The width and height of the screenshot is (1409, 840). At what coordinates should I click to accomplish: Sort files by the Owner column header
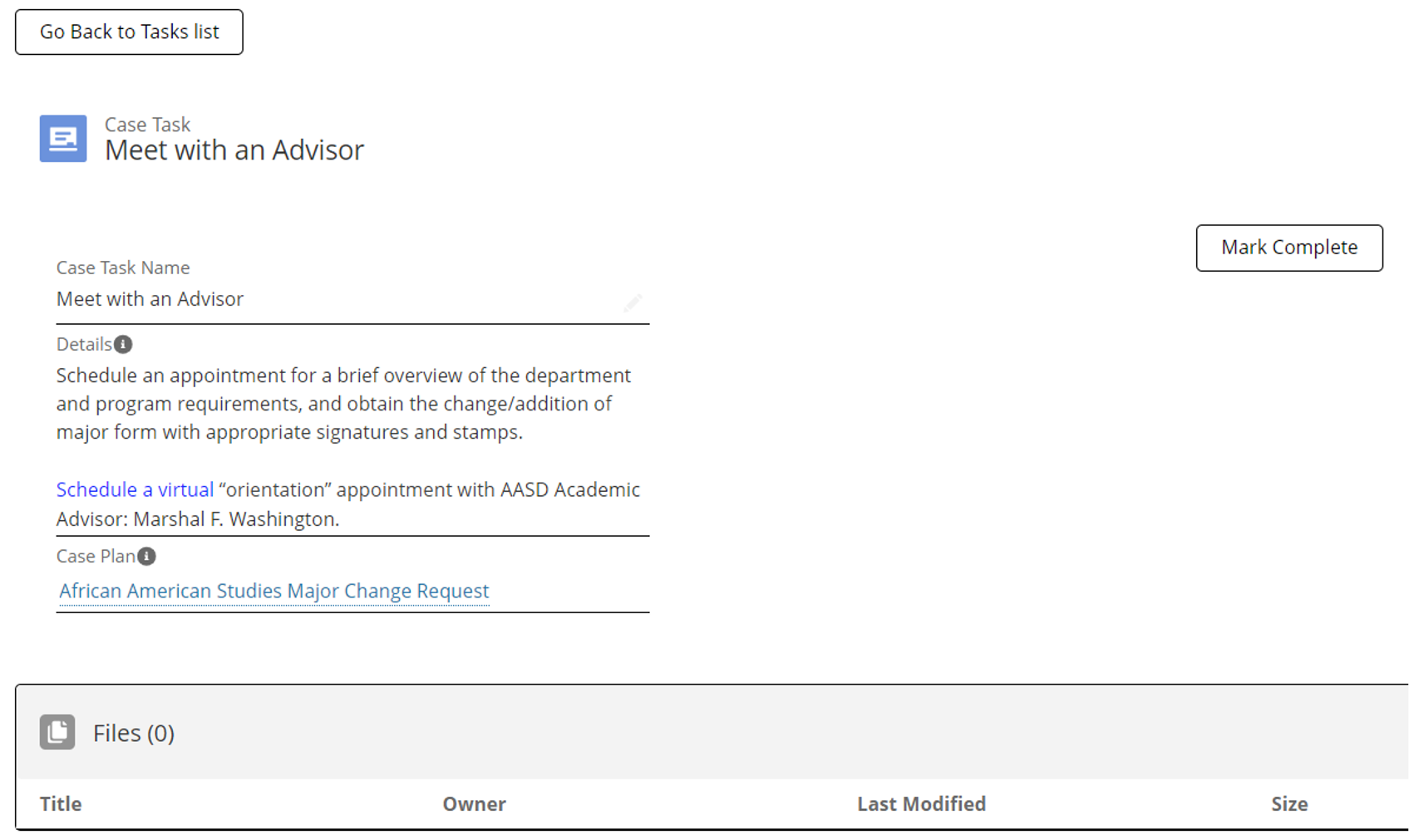[x=474, y=803]
